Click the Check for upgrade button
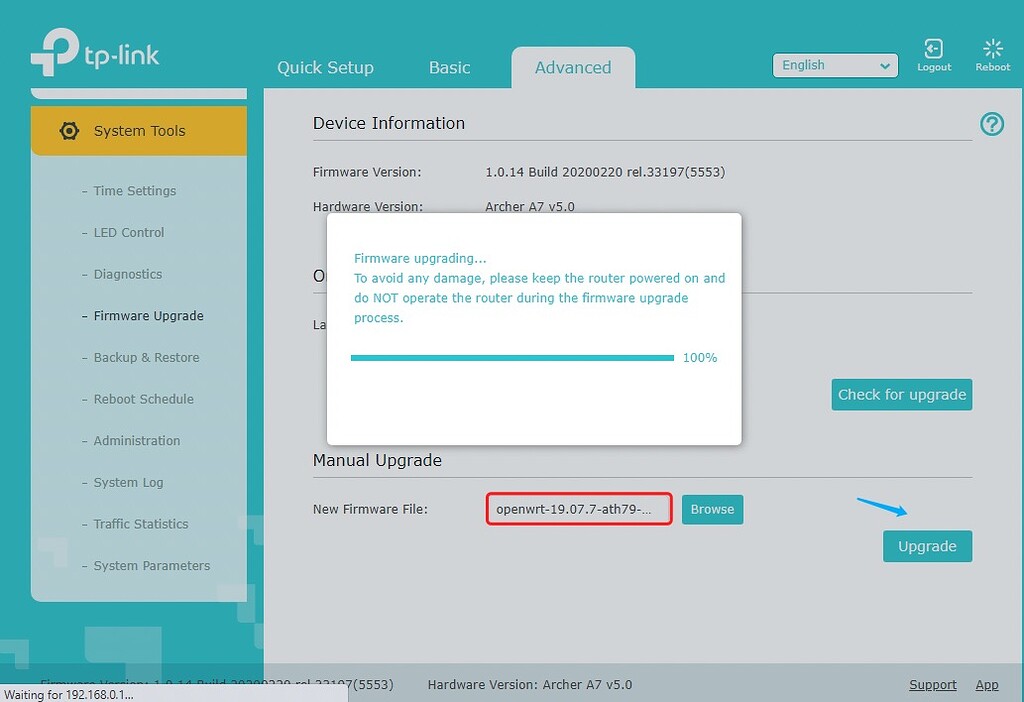The image size is (1024, 702). point(901,394)
